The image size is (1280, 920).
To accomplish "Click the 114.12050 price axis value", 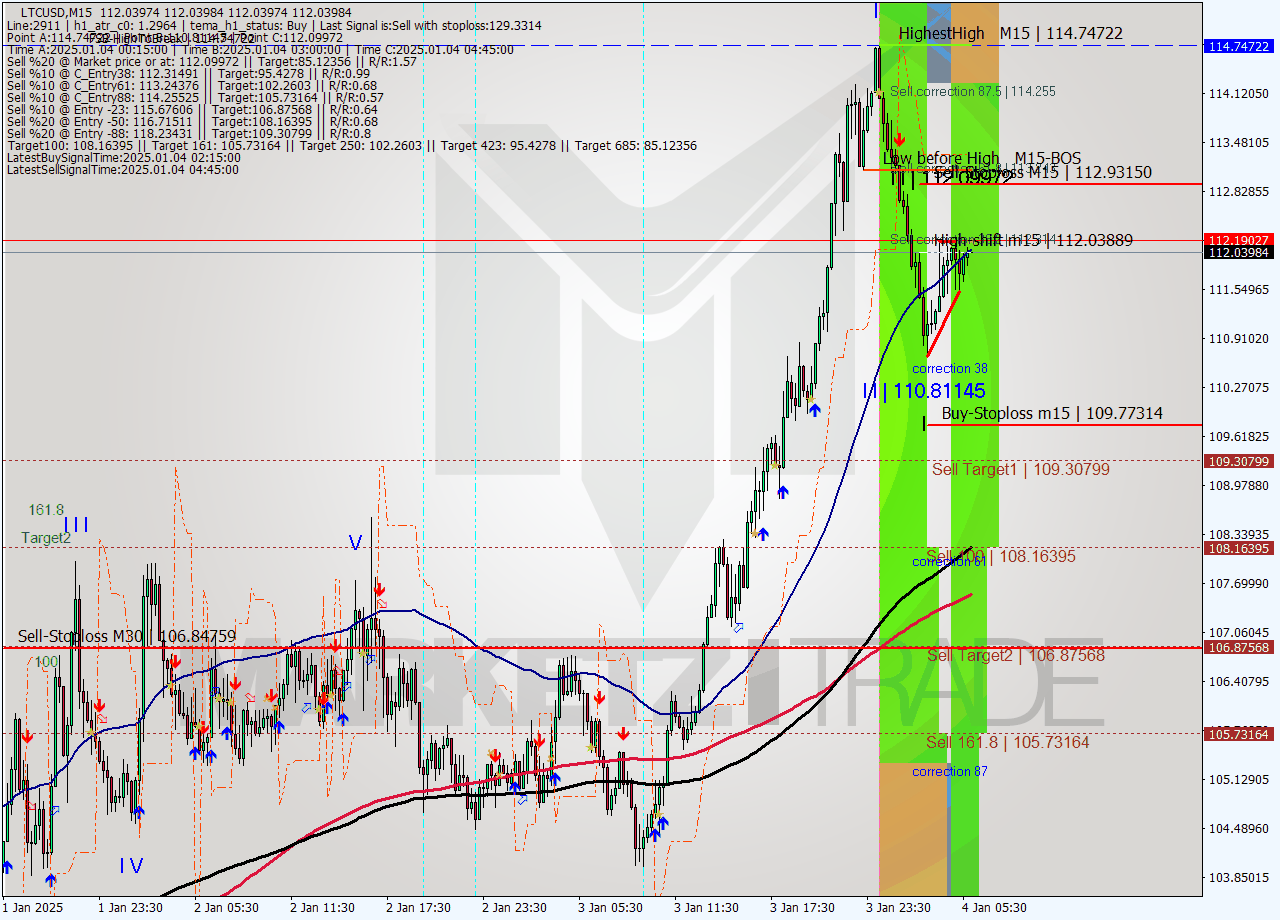I will click(1239, 94).
